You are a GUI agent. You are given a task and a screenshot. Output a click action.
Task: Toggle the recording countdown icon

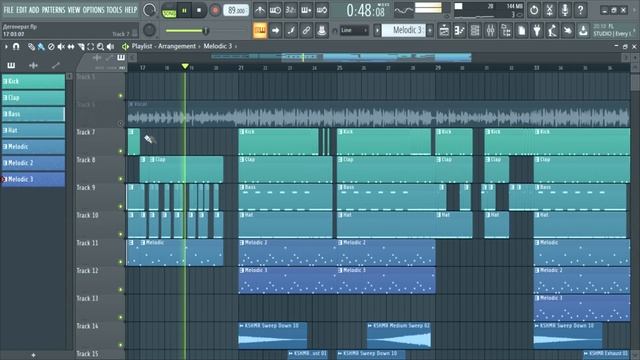(291, 10)
